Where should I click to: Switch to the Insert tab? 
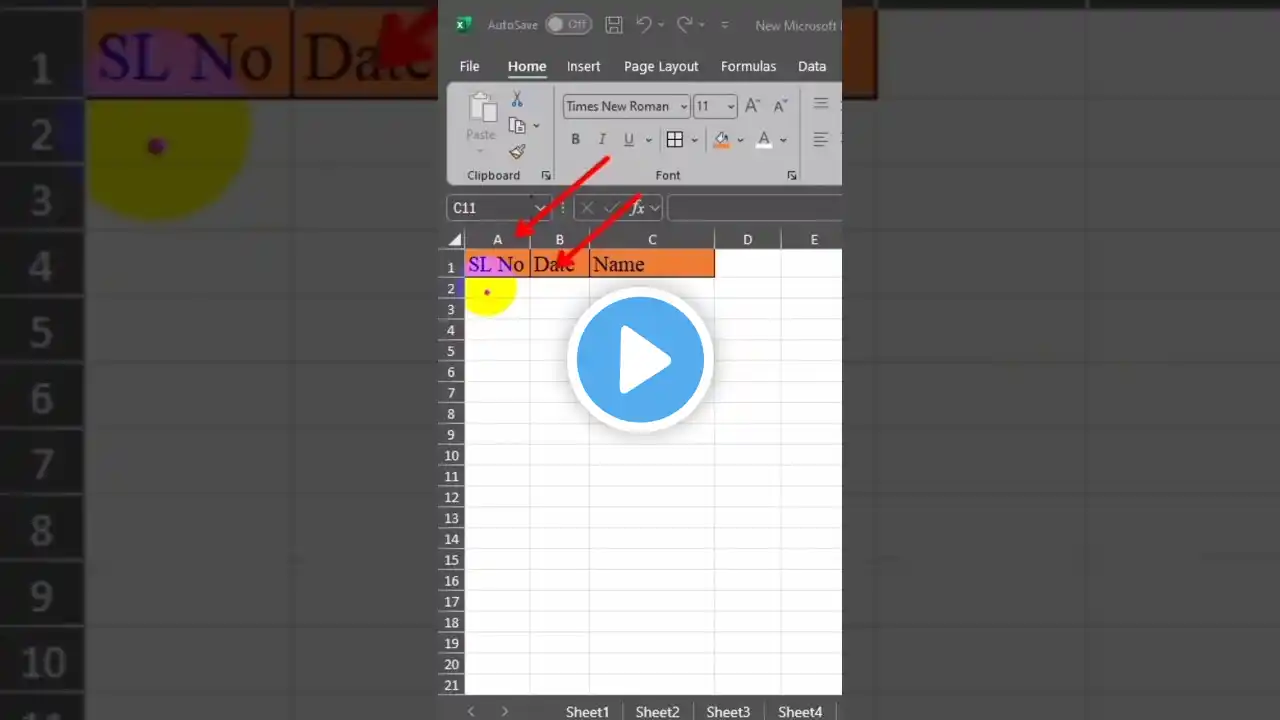pyautogui.click(x=584, y=66)
